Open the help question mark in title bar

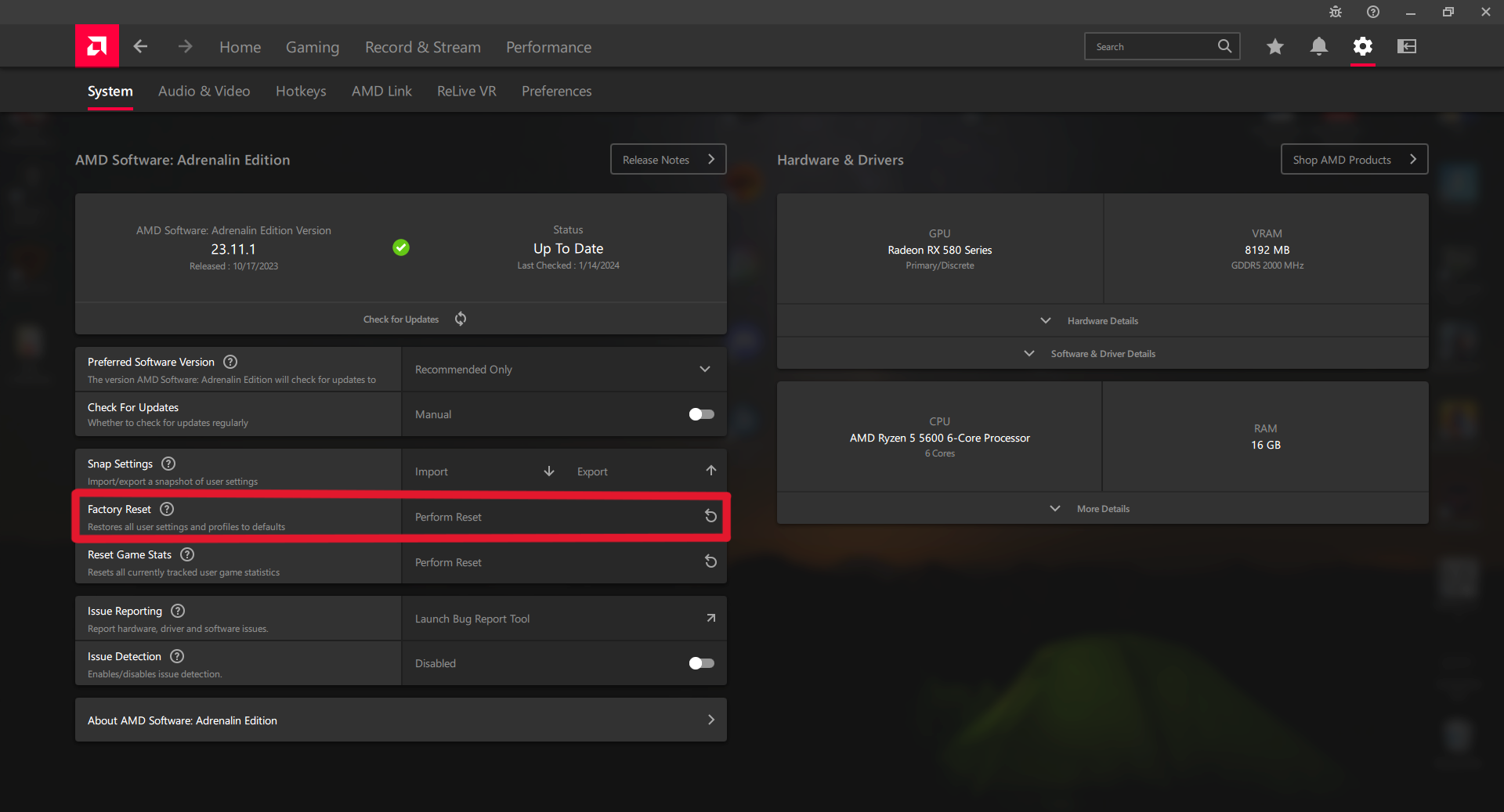coord(1373,12)
